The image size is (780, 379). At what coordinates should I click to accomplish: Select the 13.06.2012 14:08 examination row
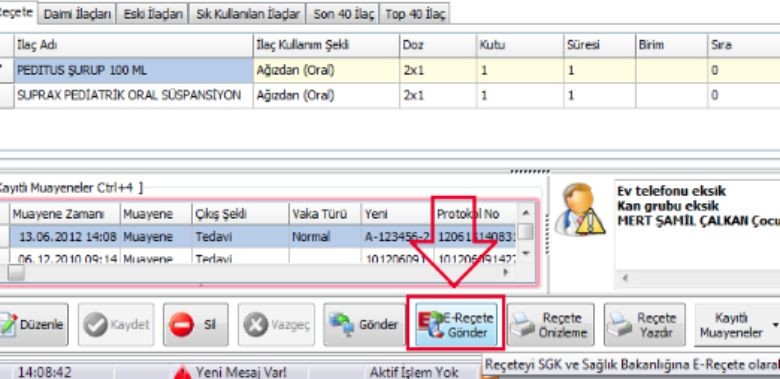click(258, 237)
